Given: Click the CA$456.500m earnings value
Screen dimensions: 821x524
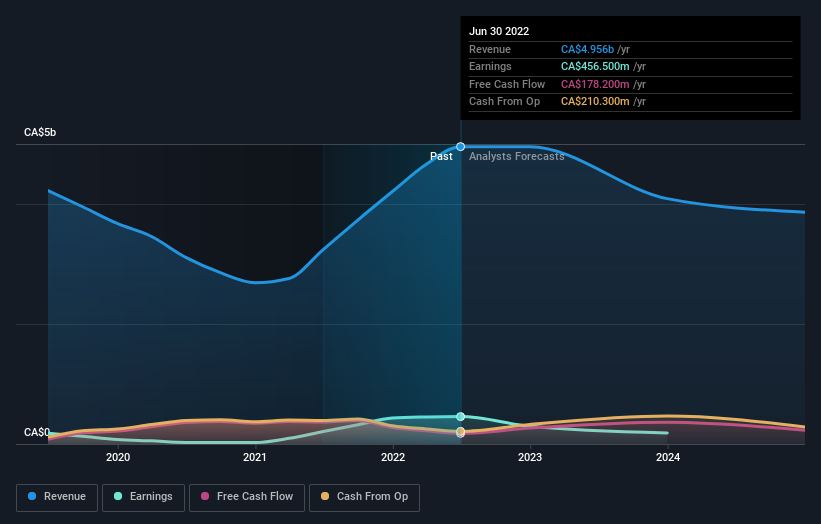Looking at the screenshot, I should (595, 66).
